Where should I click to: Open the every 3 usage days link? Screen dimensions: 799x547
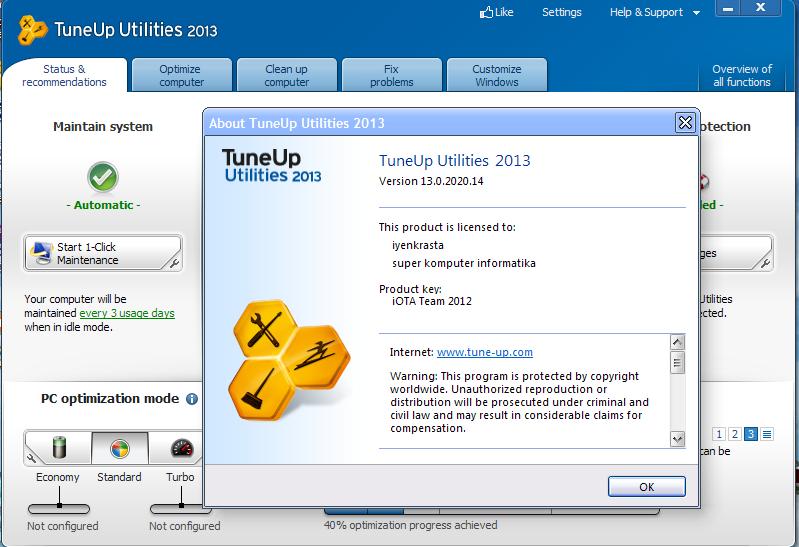tap(127, 313)
